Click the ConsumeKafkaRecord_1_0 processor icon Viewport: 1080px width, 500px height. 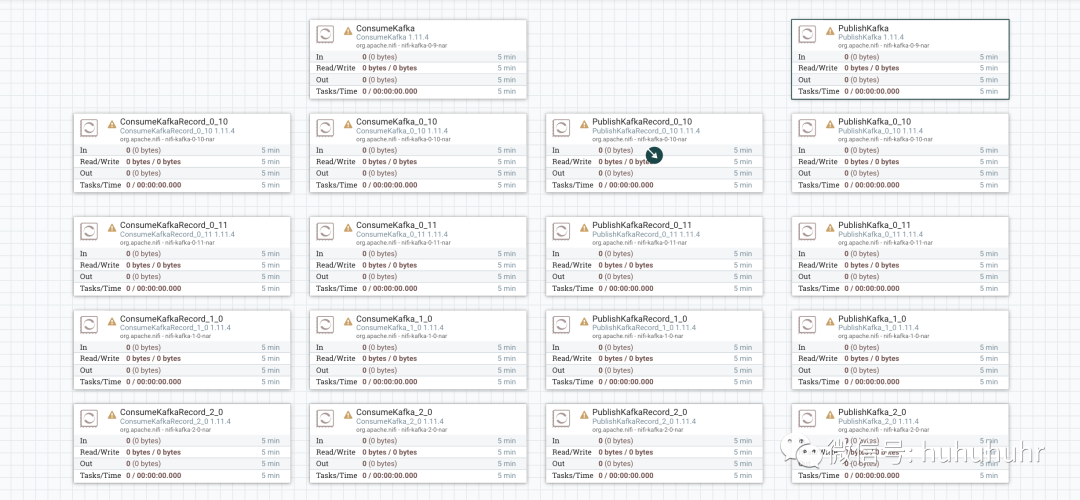[x=89, y=324]
